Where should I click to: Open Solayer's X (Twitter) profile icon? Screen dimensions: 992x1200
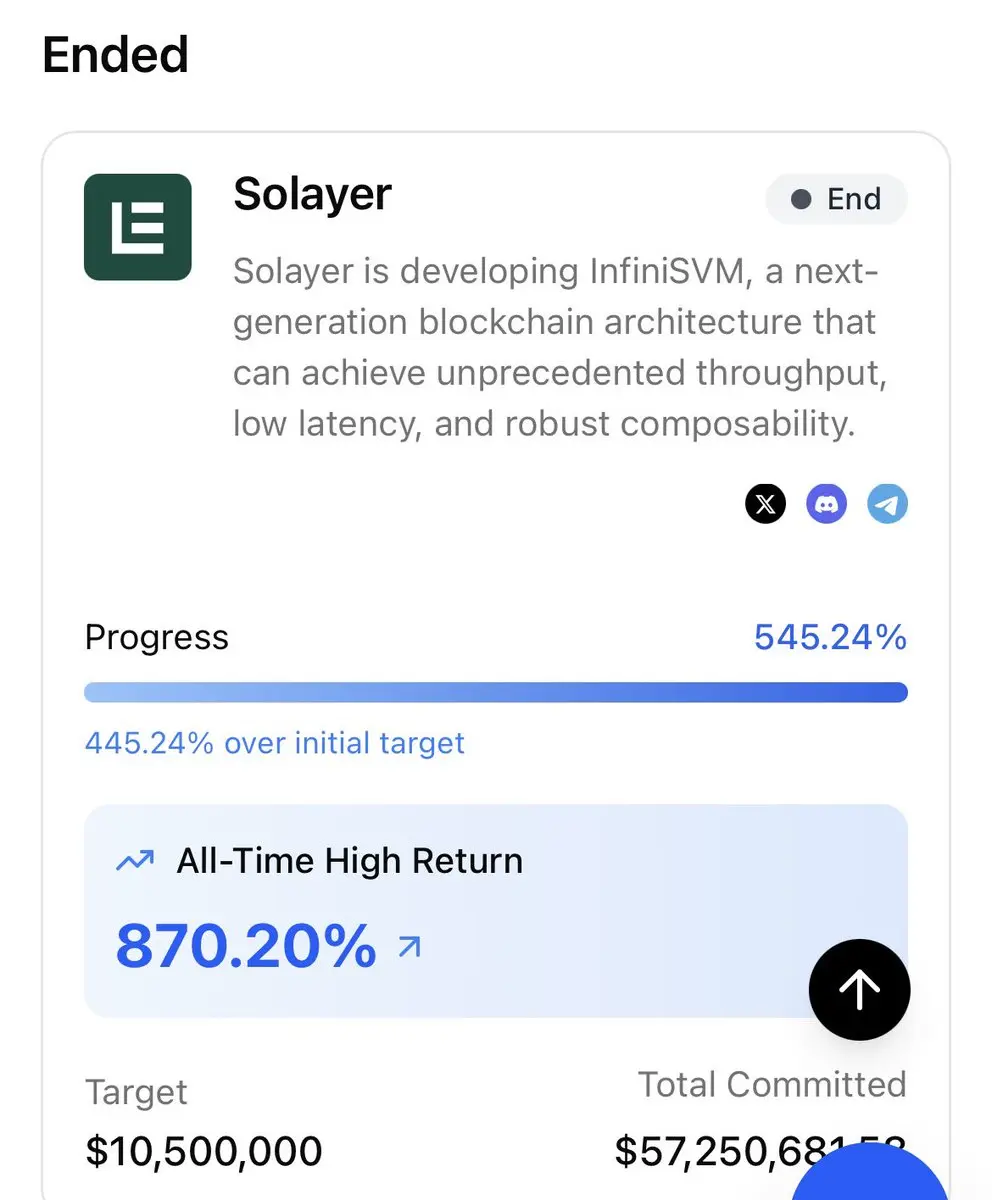click(x=765, y=505)
